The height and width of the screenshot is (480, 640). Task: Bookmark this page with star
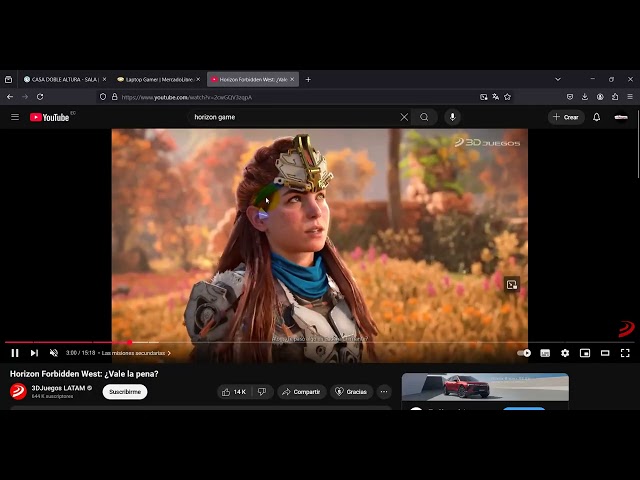pyautogui.click(x=507, y=97)
